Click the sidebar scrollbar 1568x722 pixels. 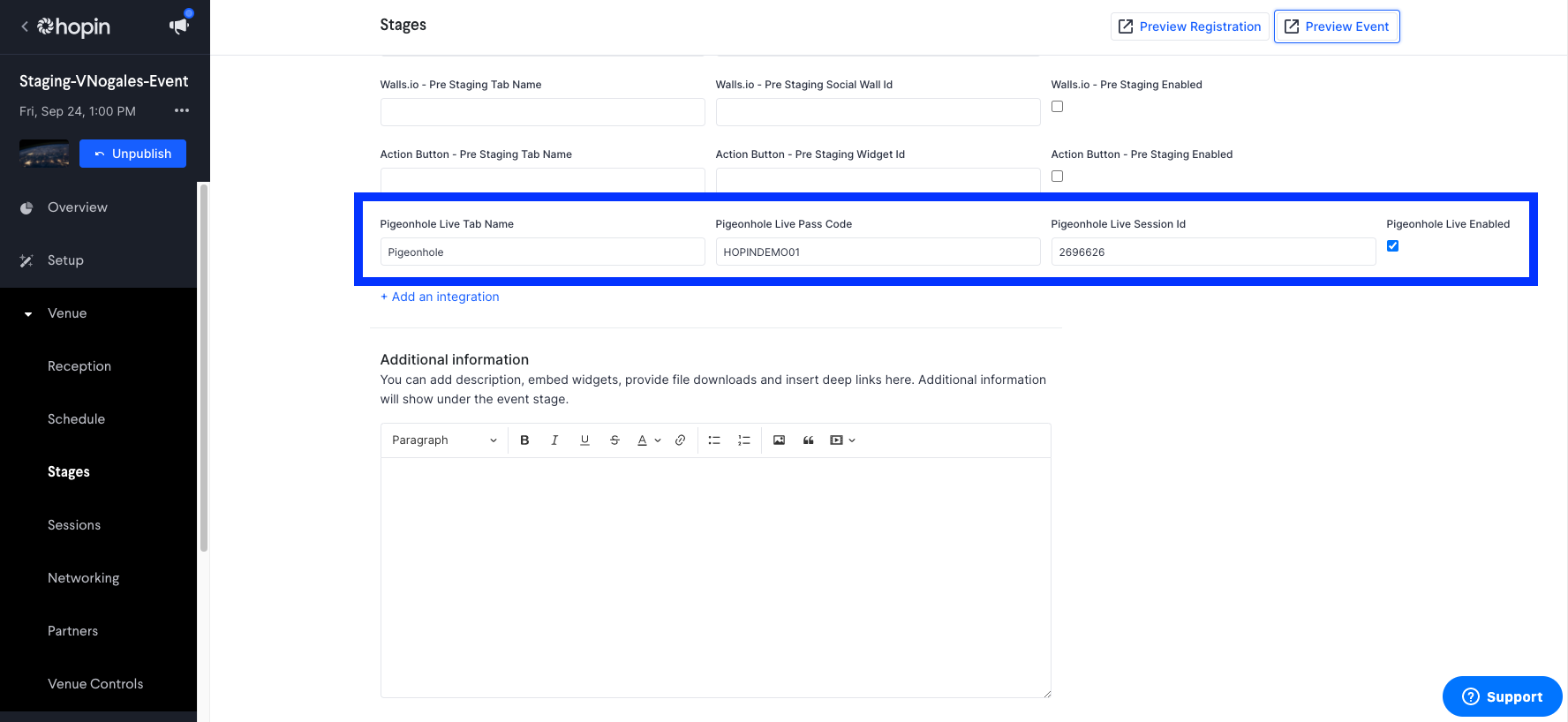(x=204, y=367)
